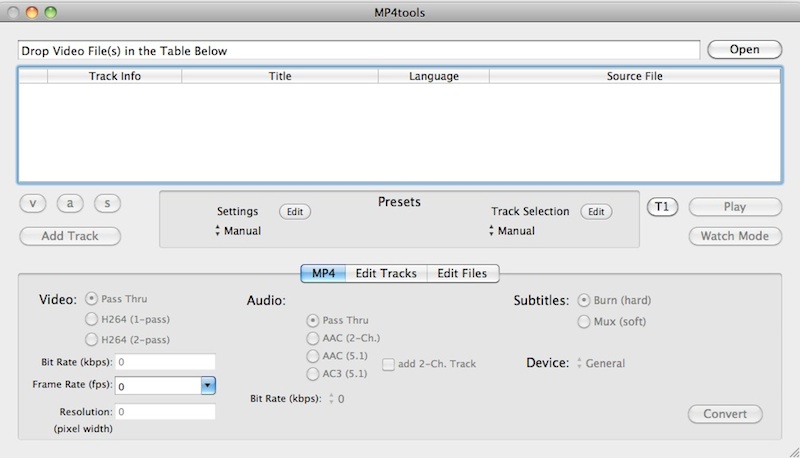Open the Frame Rate dropdown arrow

pyautogui.click(x=208, y=385)
